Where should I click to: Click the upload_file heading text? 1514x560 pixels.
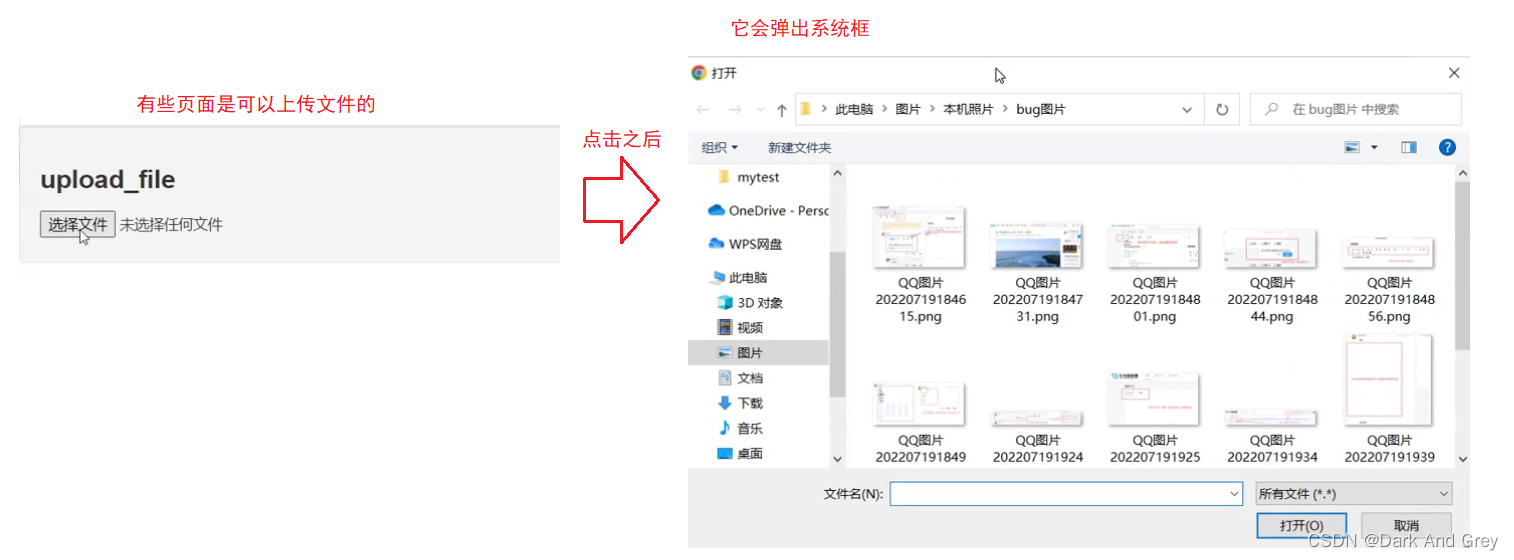(x=108, y=180)
